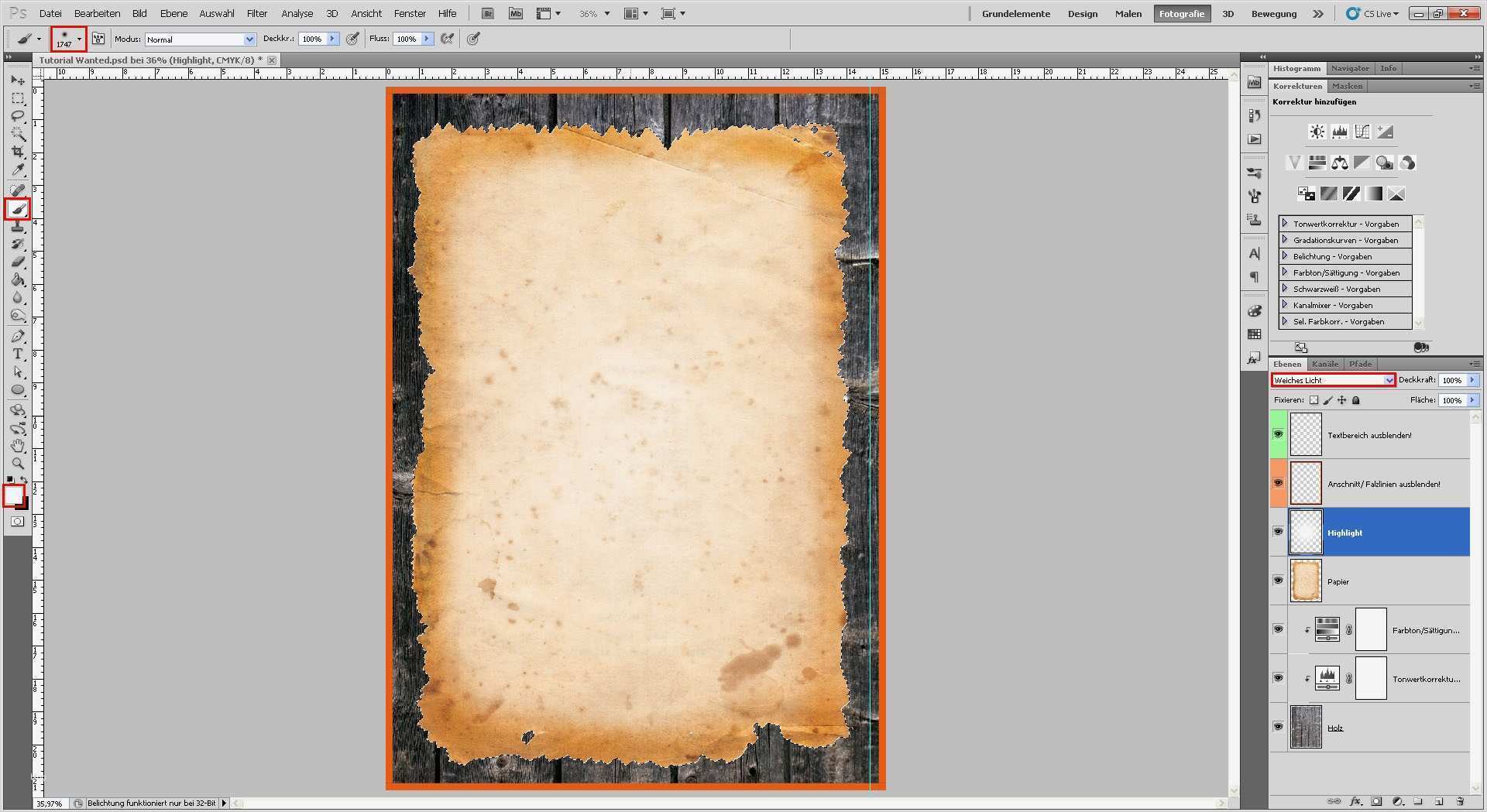1487x812 pixels.
Task: Open the Filter menu
Action: pos(256,14)
